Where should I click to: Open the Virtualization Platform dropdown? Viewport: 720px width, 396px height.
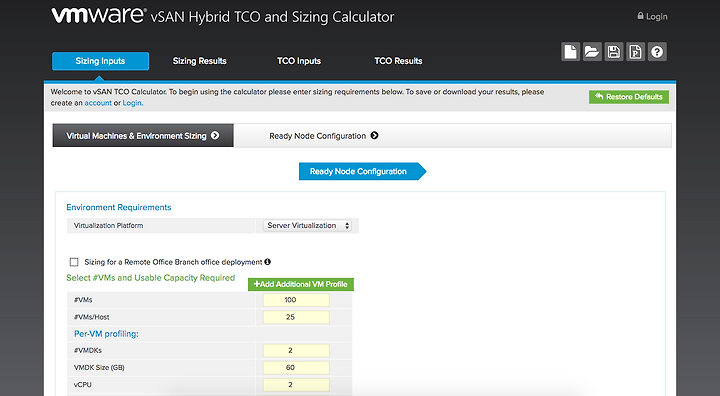pyautogui.click(x=307, y=226)
